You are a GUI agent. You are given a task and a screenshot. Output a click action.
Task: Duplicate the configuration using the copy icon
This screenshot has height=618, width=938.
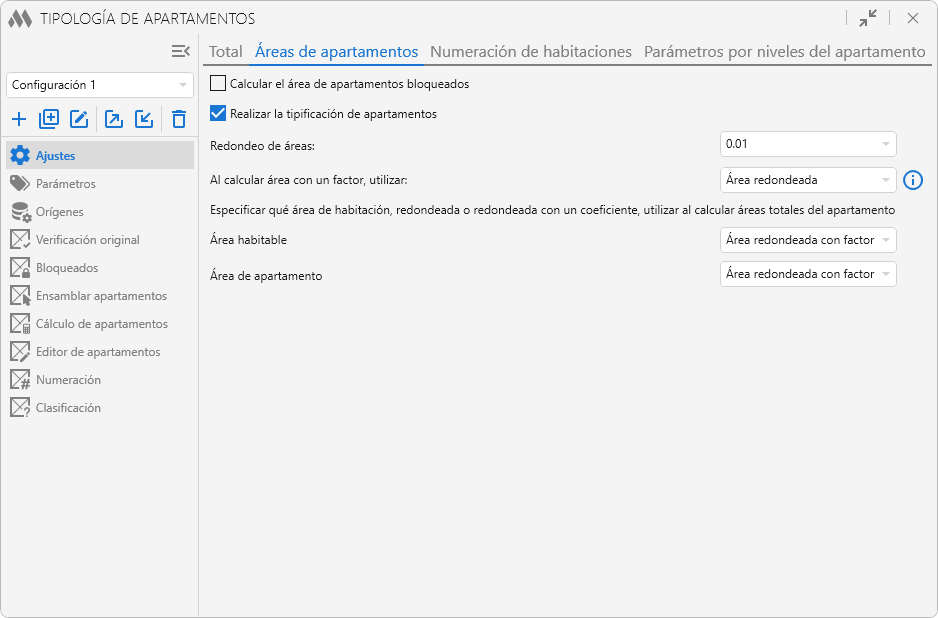49,120
